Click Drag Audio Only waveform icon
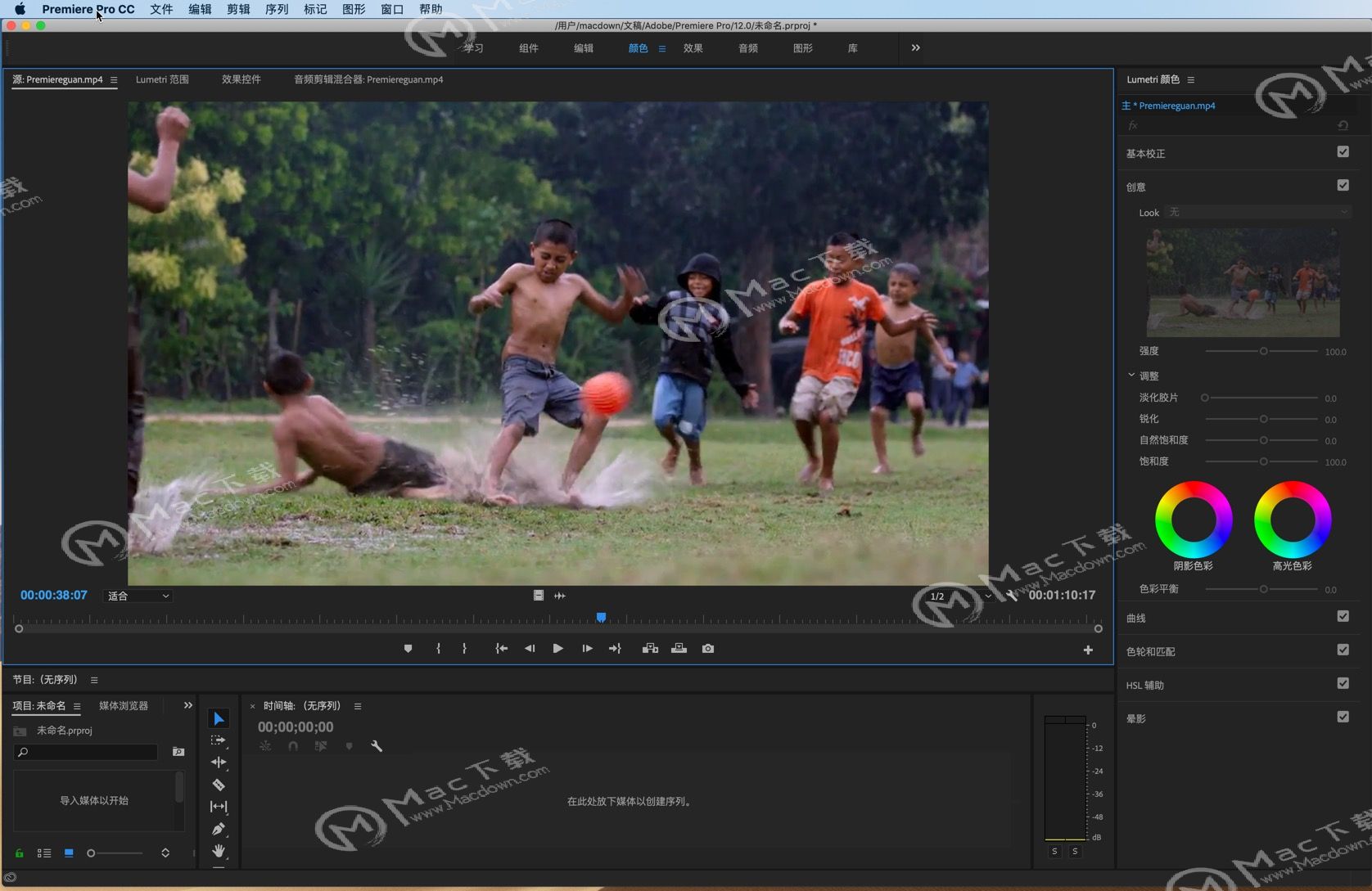The image size is (1372, 891). pos(560,596)
